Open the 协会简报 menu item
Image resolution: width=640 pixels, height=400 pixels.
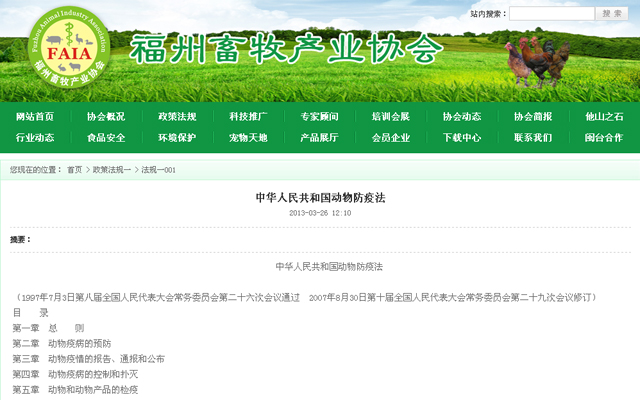[x=533, y=116]
